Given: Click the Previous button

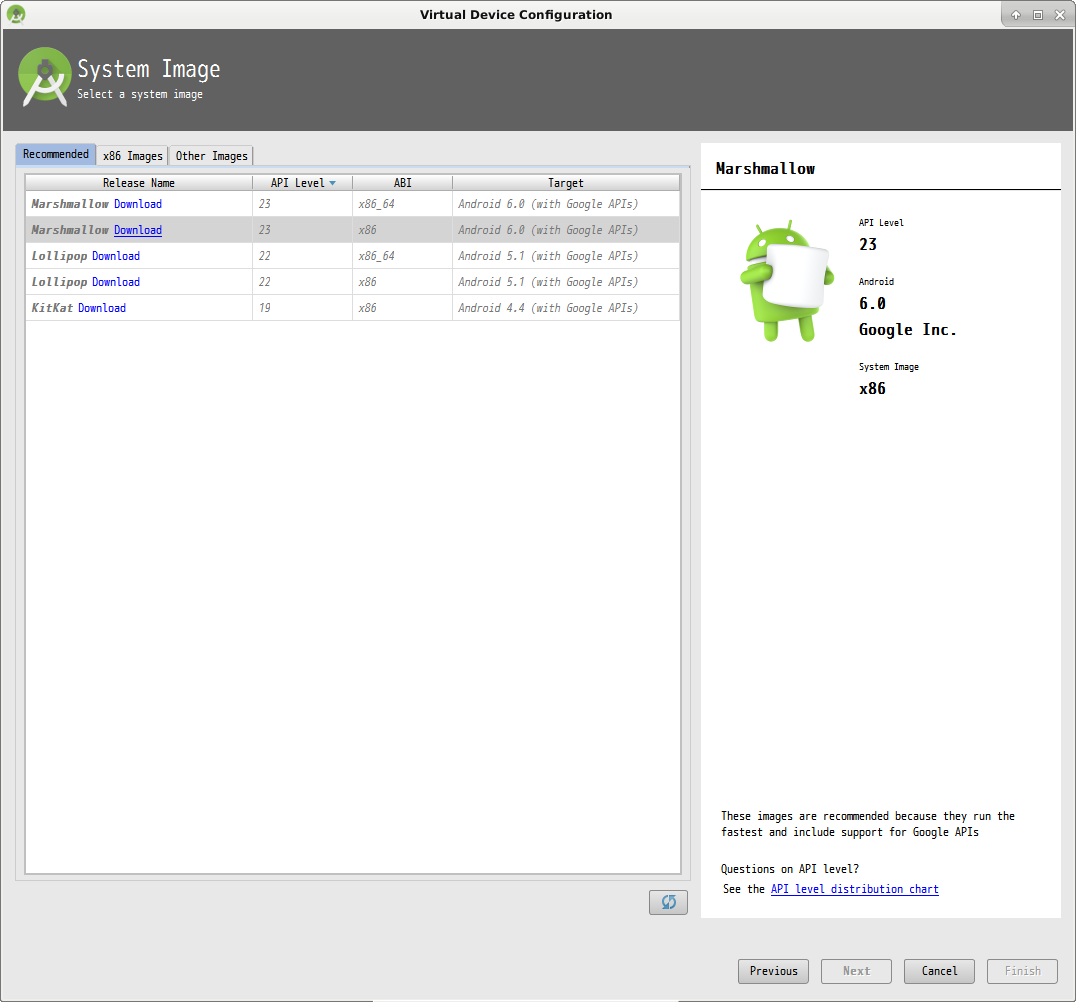Looking at the screenshot, I should tap(773, 971).
